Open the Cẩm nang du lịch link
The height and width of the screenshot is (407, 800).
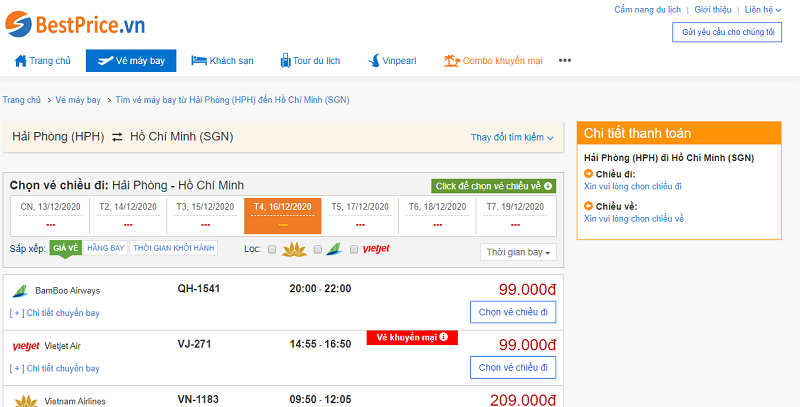point(647,10)
